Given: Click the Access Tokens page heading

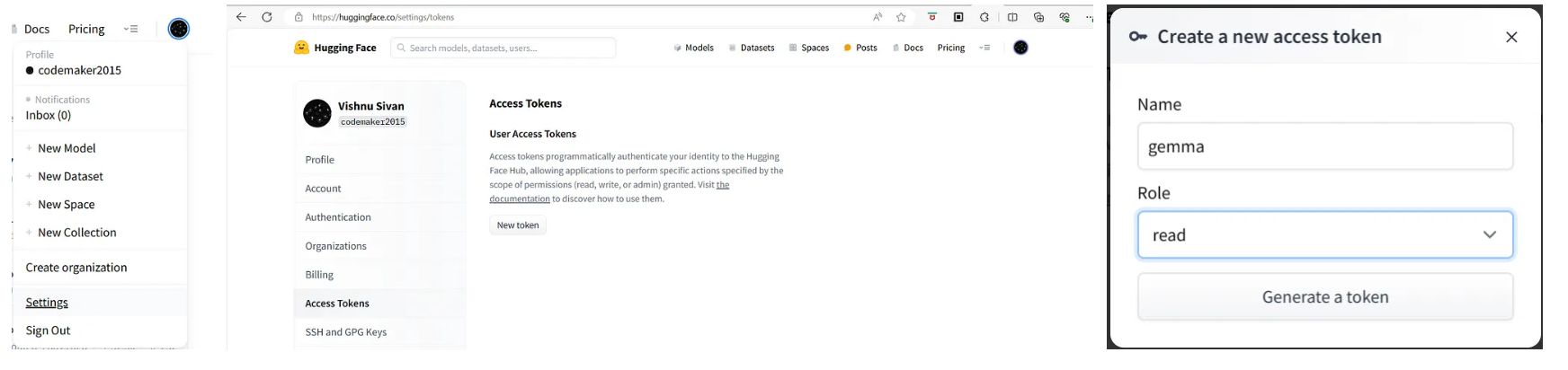Looking at the screenshot, I should pos(526,104).
